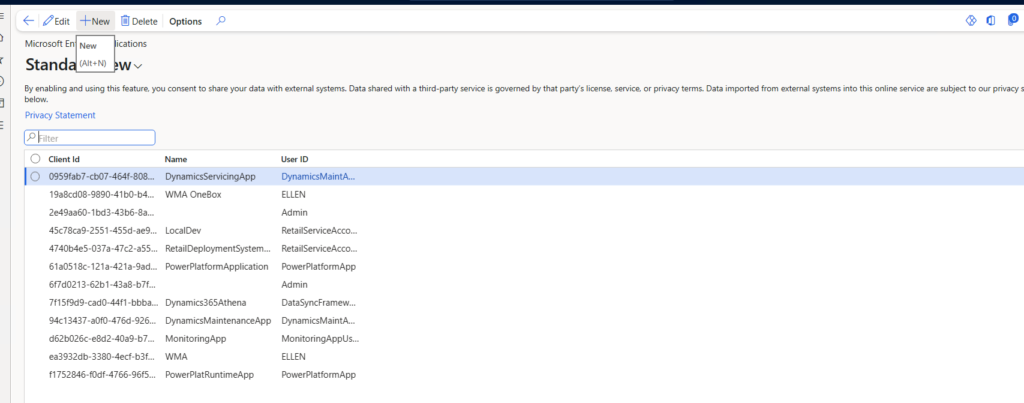Select the PowerPlatformApplication name cell
The height and width of the screenshot is (403, 1024).
[x=217, y=266]
